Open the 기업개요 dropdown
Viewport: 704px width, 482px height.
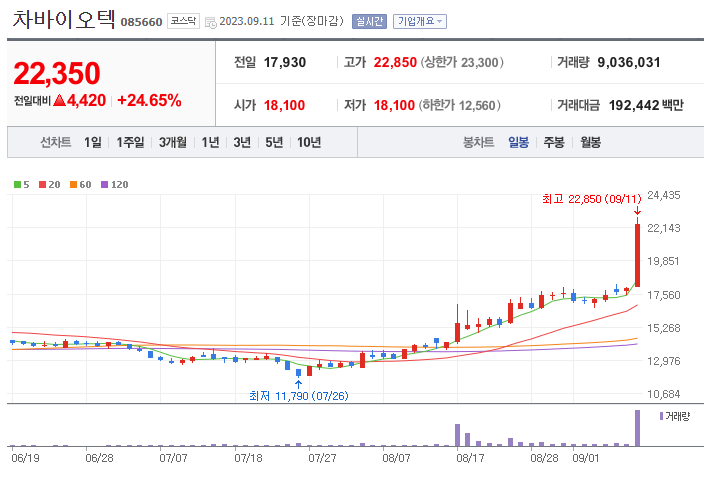coord(420,21)
